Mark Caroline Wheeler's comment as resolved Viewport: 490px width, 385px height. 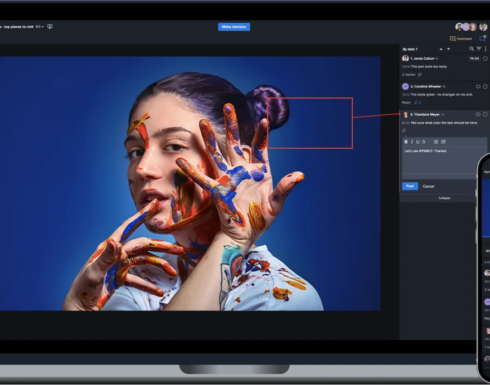point(485,87)
